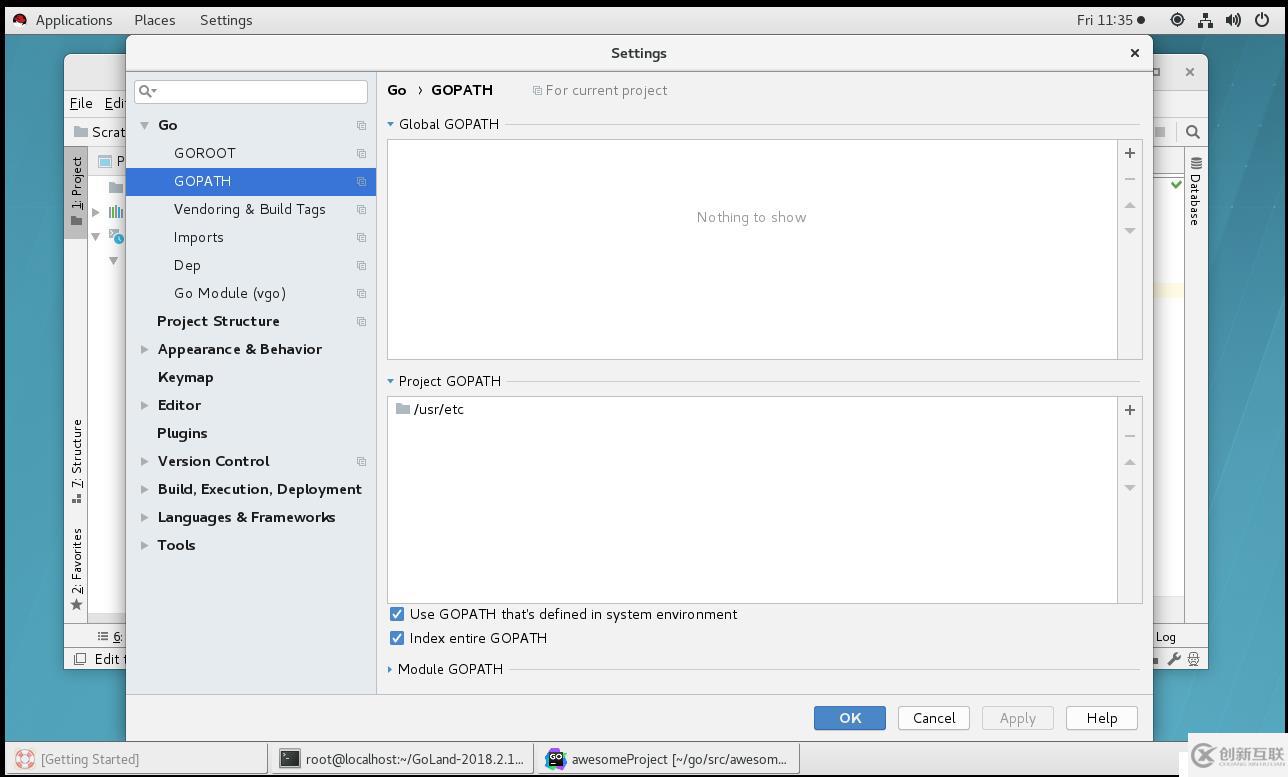Close the Settings dialog
Viewport: 1288px width, 777px height.
tap(1134, 53)
